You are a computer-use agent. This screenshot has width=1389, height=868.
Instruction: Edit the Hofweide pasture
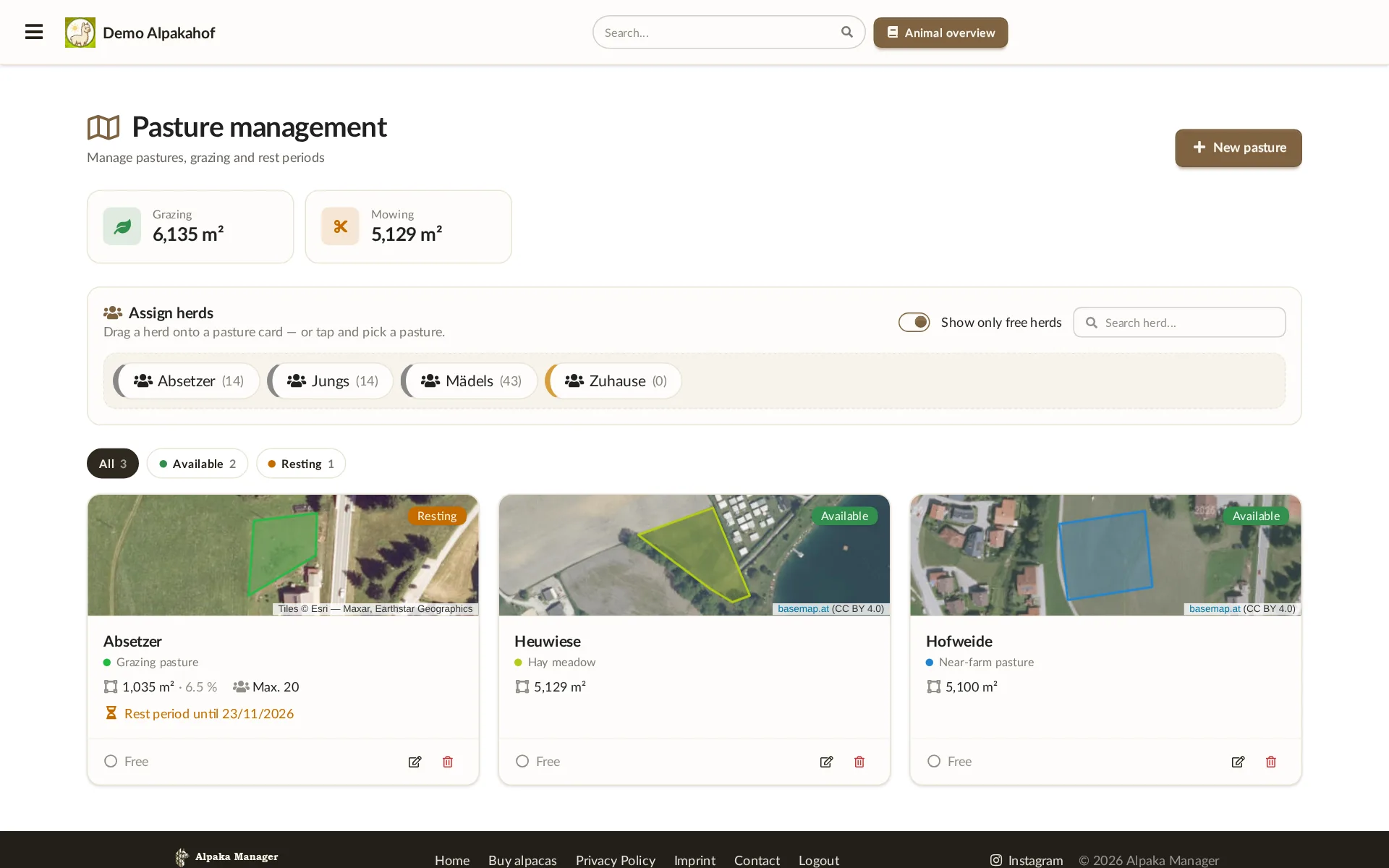(1238, 762)
